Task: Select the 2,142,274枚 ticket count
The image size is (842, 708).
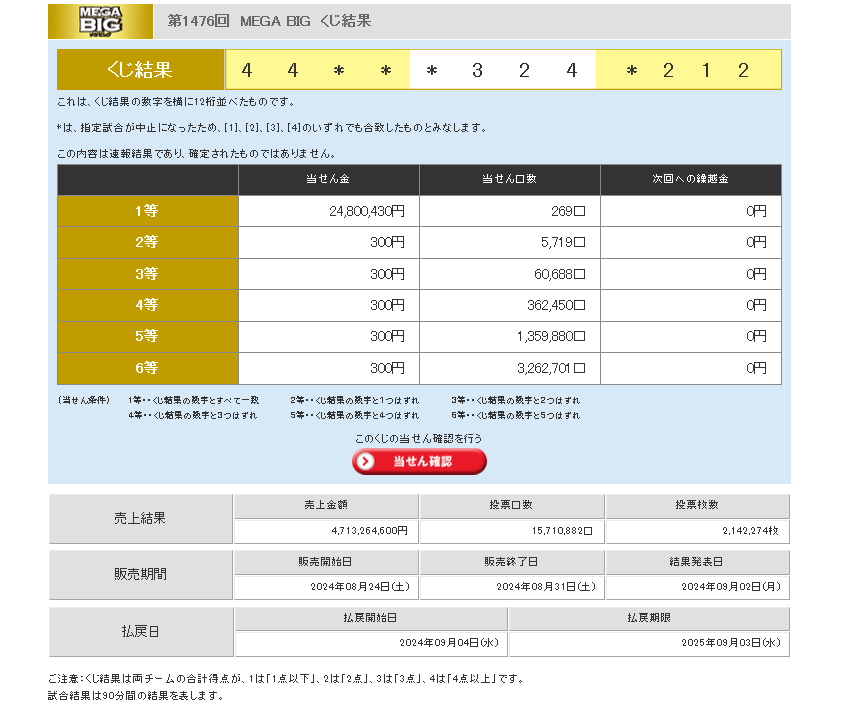Action: click(750, 531)
